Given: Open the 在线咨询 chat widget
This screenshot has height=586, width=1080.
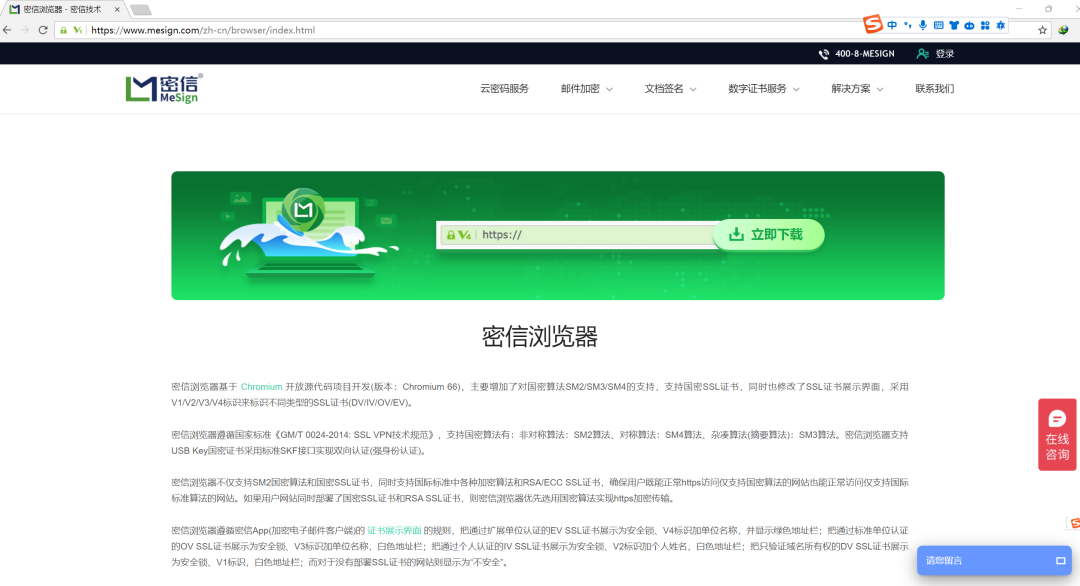Looking at the screenshot, I should point(1057,435).
